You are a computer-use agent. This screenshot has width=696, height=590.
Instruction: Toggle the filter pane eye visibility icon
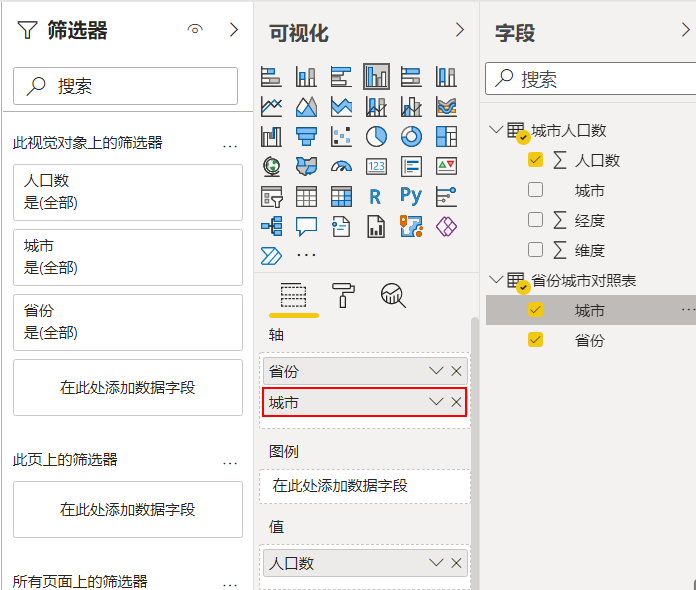[x=195, y=30]
